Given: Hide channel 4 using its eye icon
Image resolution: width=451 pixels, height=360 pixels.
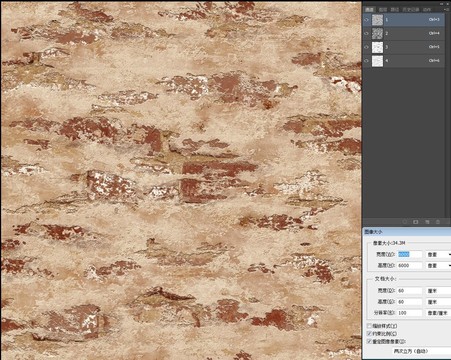Looking at the screenshot, I should (366, 61).
